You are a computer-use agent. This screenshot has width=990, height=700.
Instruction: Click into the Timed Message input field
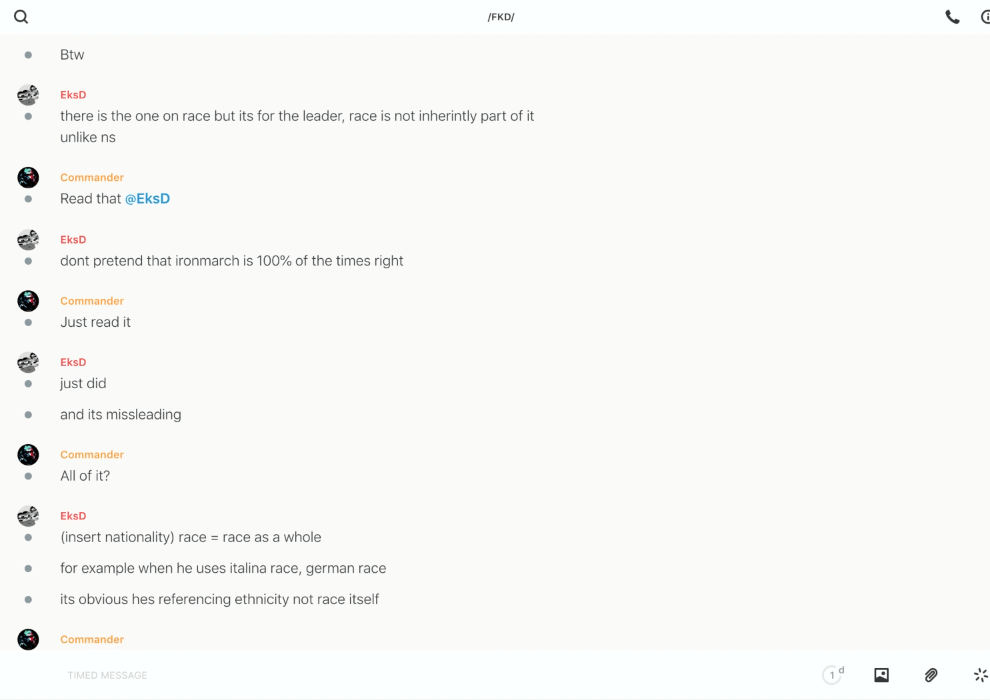(400, 675)
